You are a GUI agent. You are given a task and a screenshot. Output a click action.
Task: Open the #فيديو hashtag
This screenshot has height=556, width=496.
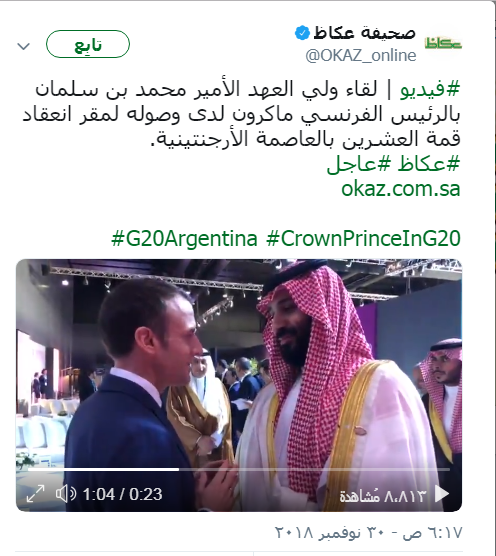pyautogui.click(x=430, y=89)
